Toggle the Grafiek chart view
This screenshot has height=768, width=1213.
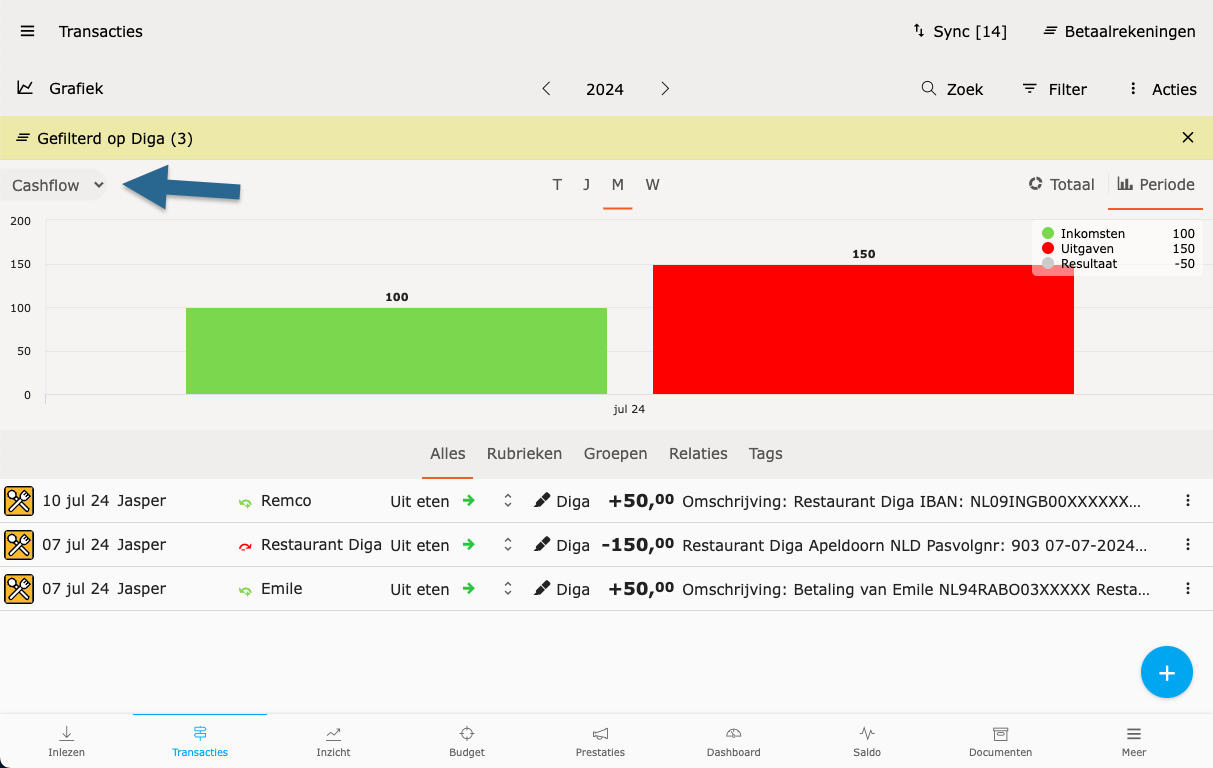pyautogui.click(x=60, y=88)
